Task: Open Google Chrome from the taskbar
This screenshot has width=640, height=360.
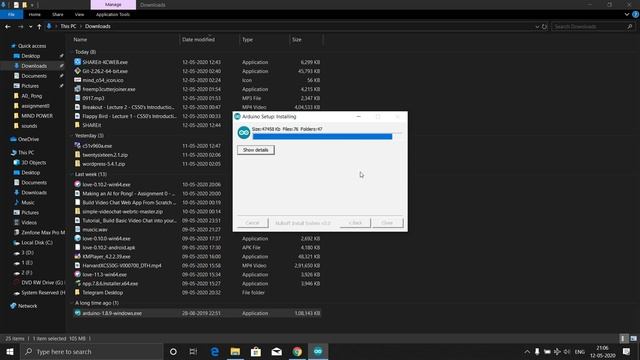Action: 297,351
